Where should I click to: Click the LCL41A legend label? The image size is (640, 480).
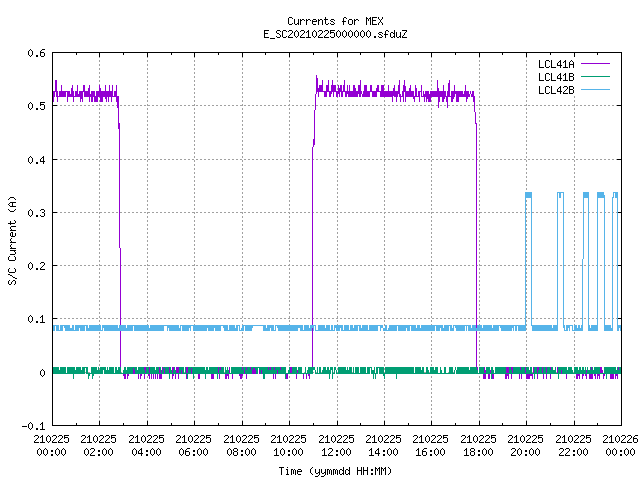[556, 64]
